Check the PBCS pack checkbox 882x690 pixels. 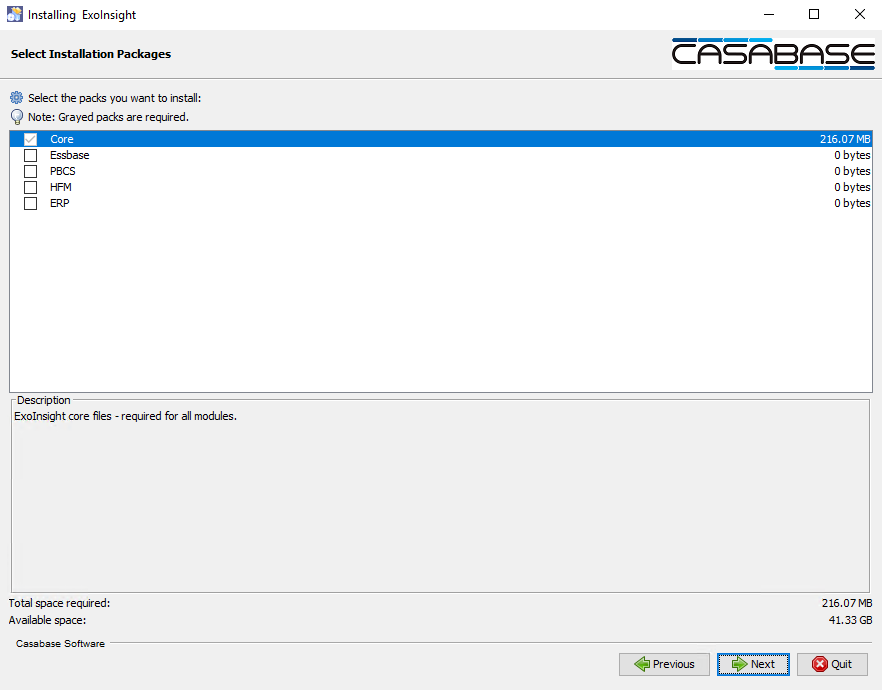tap(30, 172)
